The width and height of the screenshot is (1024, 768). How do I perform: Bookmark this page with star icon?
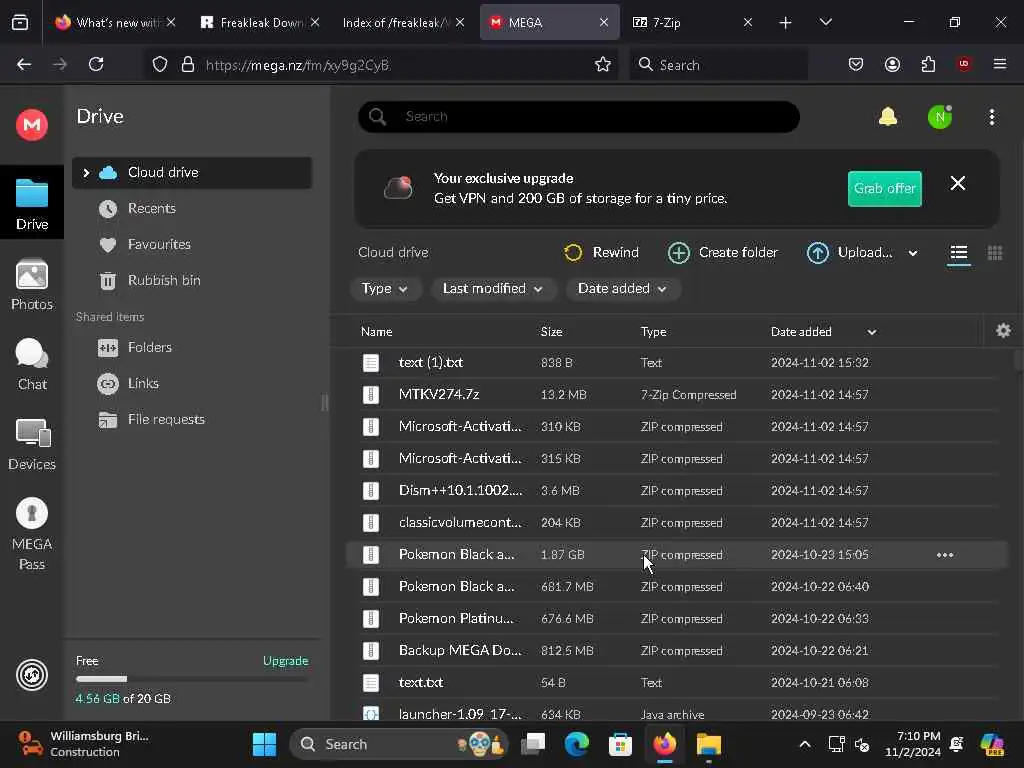(x=602, y=64)
